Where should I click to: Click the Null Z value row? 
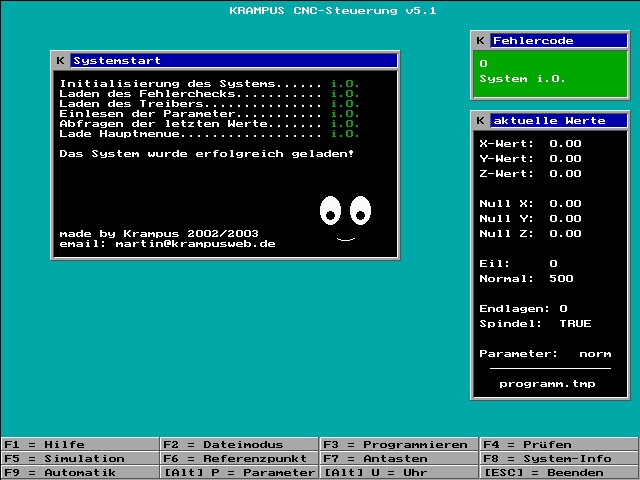pyautogui.click(x=530, y=234)
